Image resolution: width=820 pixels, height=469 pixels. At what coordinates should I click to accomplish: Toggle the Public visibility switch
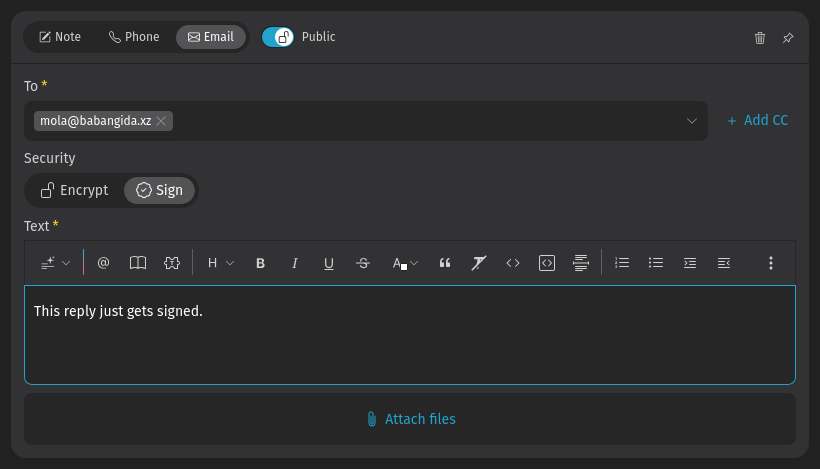tap(278, 37)
